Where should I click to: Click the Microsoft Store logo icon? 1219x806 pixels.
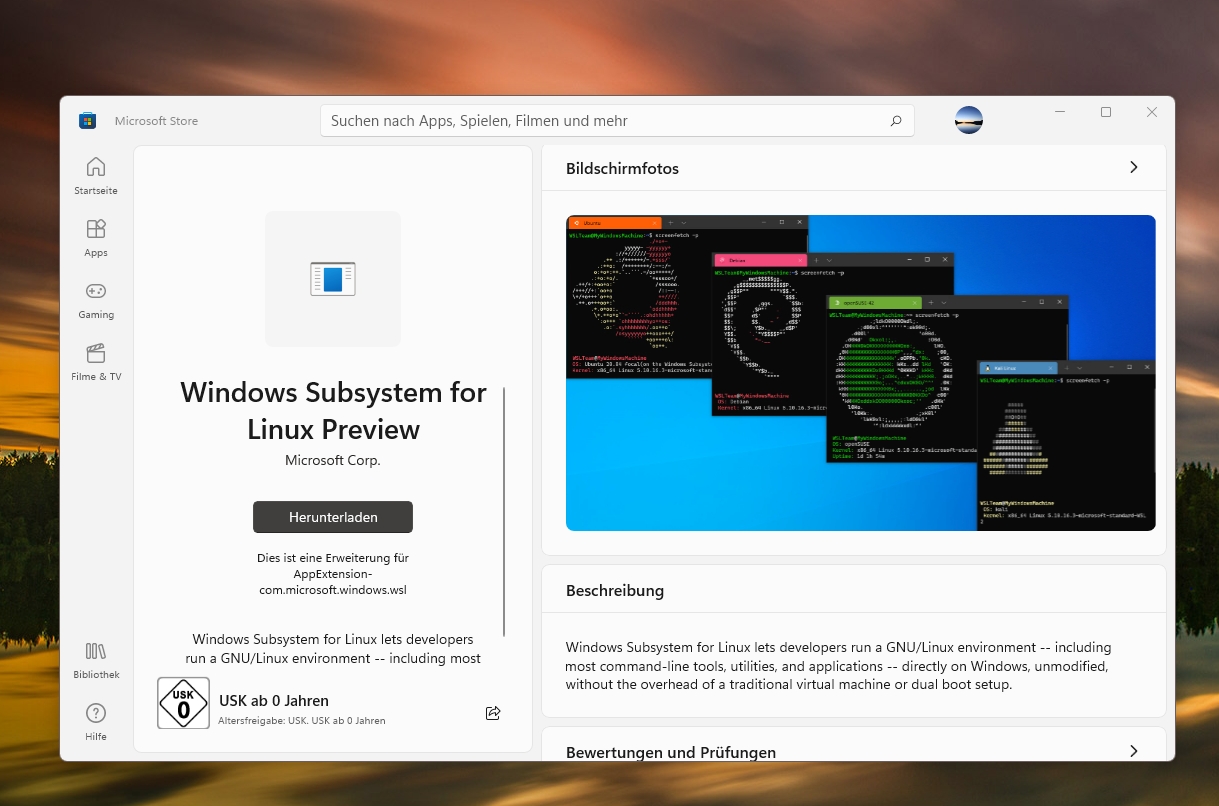point(88,121)
